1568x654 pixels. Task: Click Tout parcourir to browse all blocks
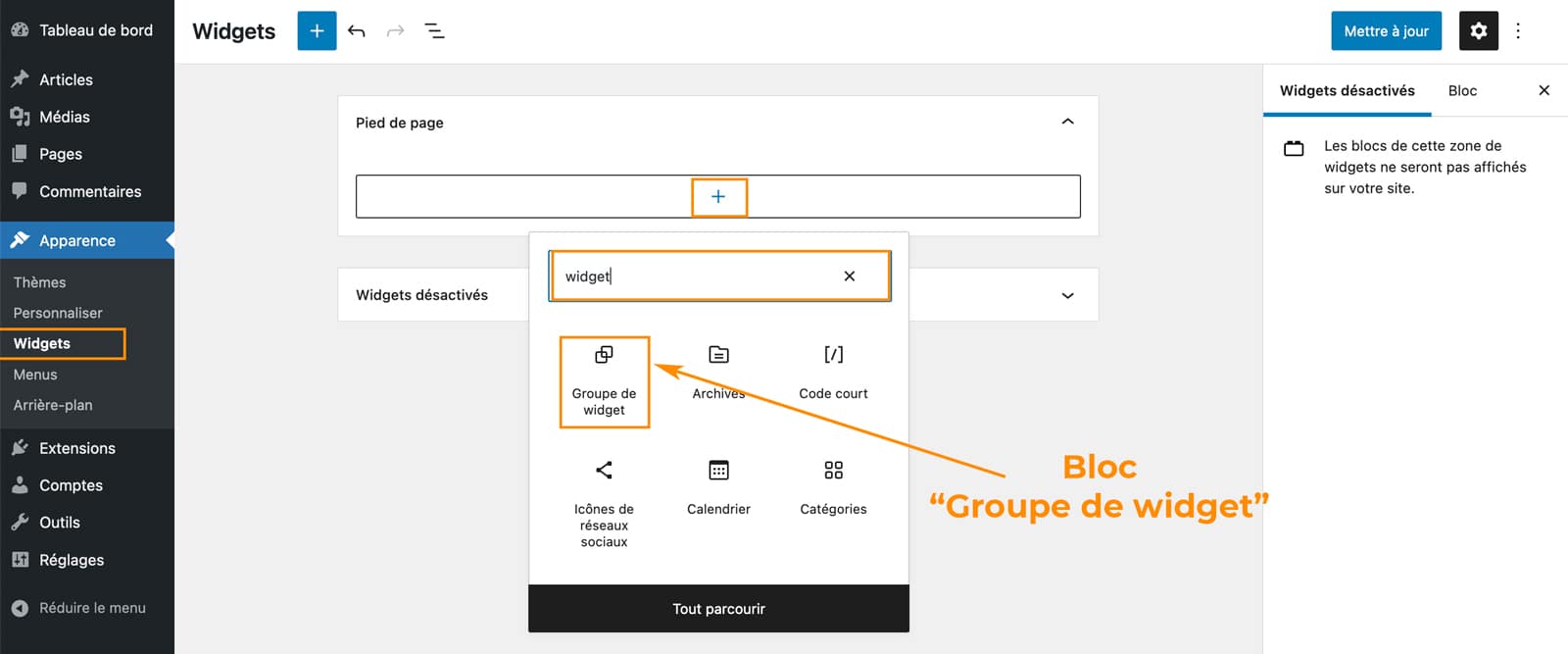pyautogui.click(x=718, y=609)
